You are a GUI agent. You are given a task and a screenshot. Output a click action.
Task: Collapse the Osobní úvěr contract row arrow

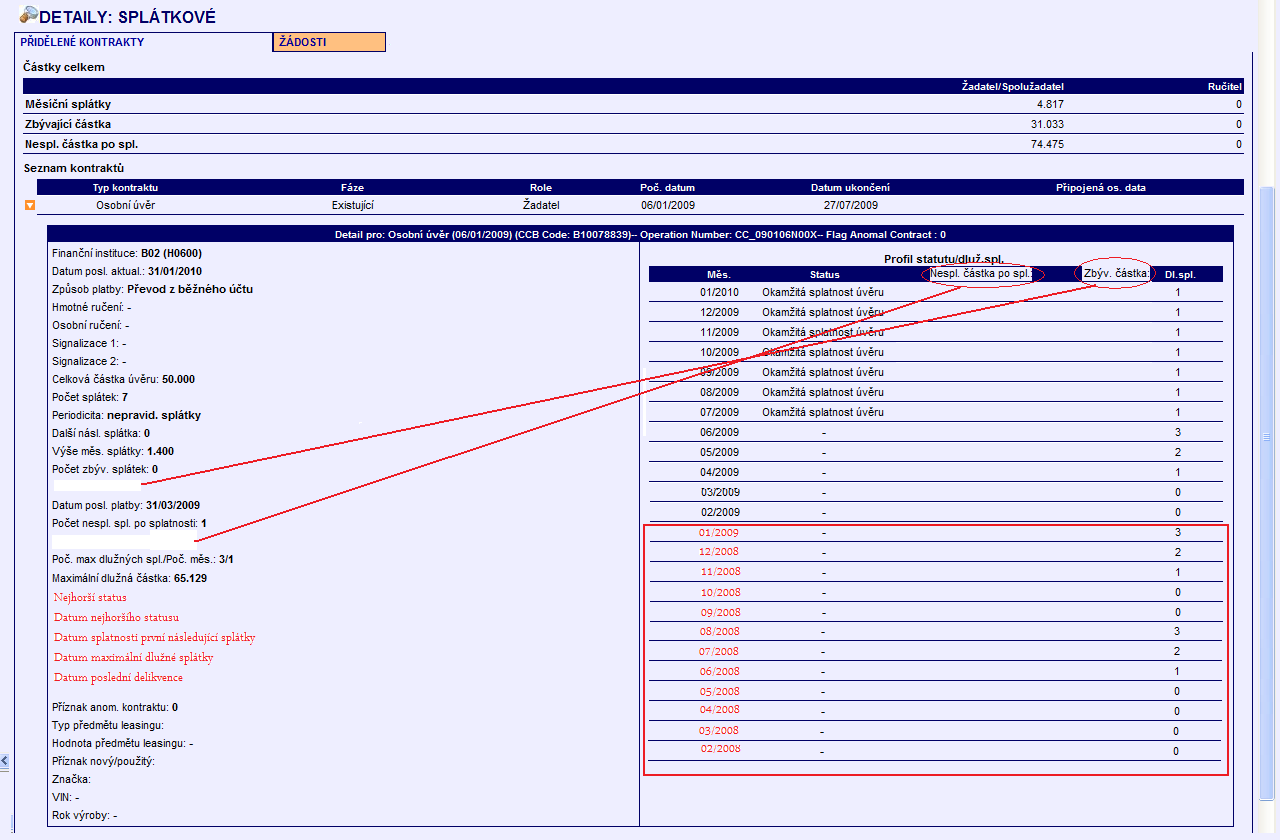30,205
